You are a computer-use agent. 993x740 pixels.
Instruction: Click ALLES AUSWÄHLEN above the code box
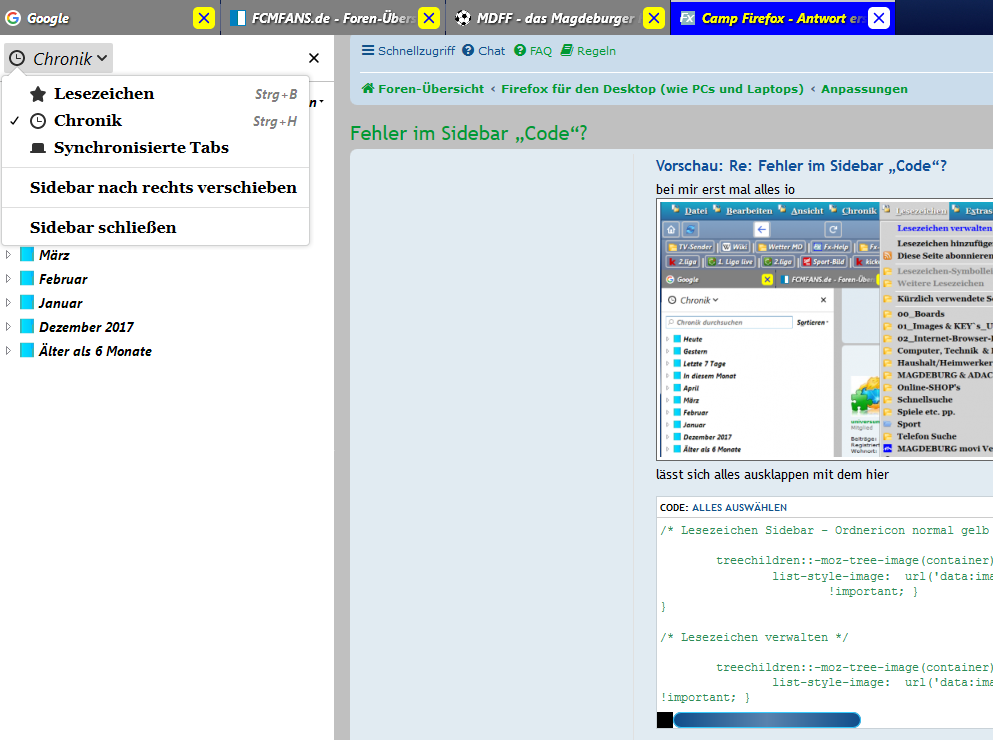click(739, 507)
